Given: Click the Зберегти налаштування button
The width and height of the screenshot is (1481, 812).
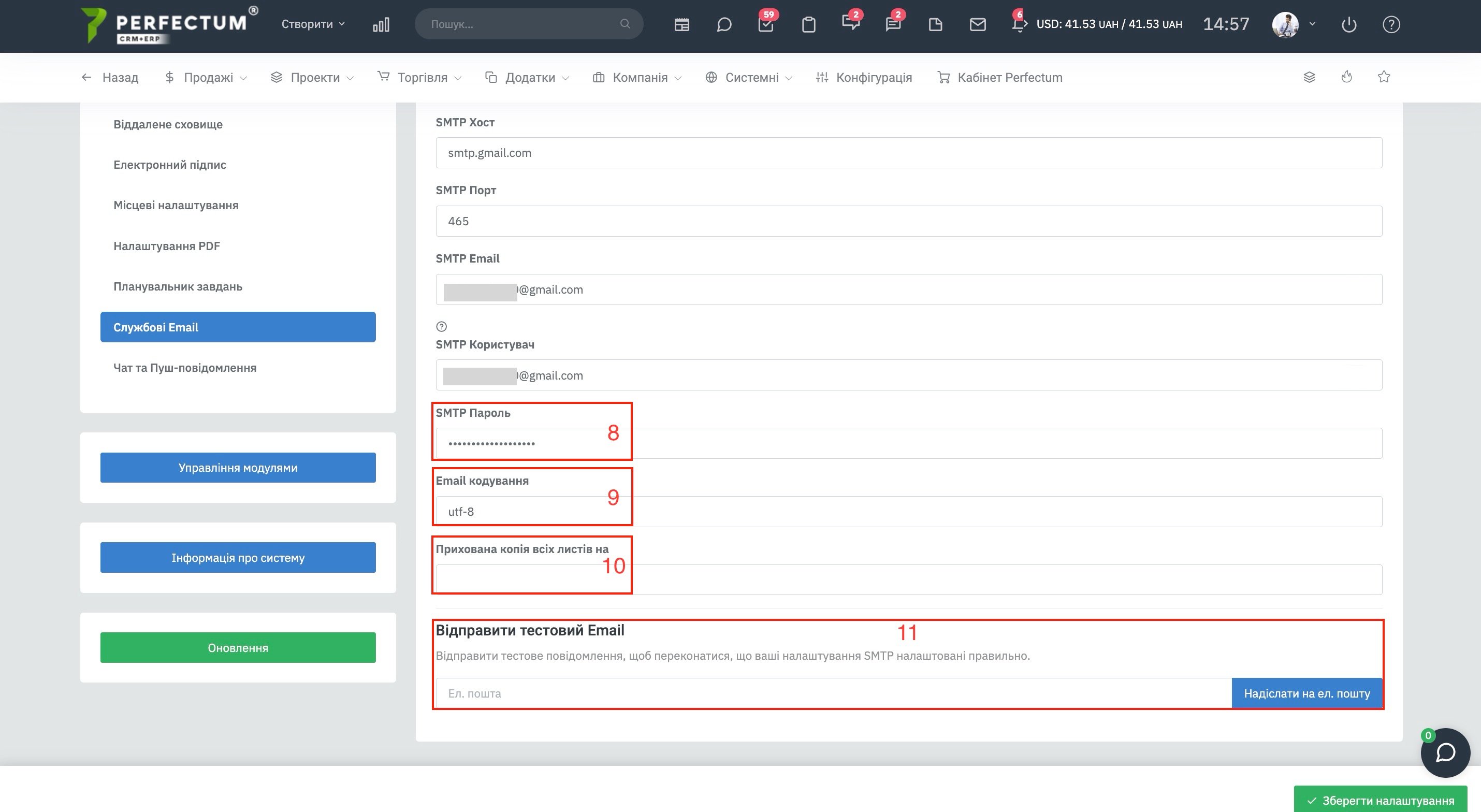Looking at the screenshot, I should tap(1381, 800).
